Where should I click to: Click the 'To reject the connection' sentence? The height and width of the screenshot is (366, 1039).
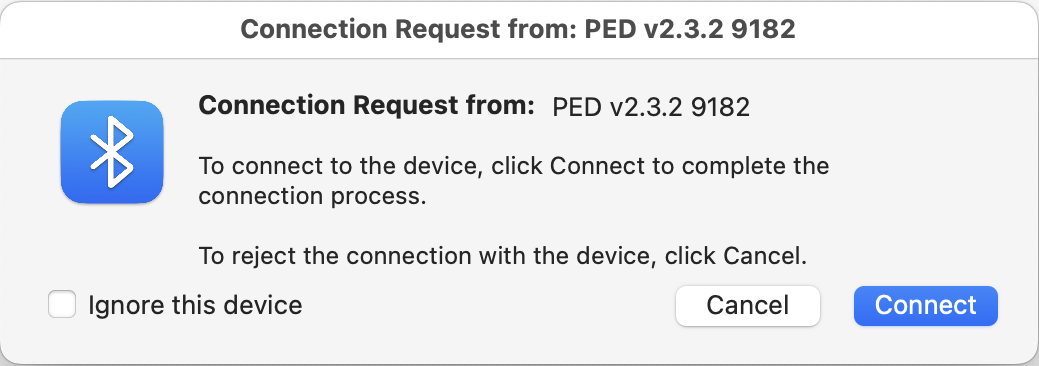(503, 256)
